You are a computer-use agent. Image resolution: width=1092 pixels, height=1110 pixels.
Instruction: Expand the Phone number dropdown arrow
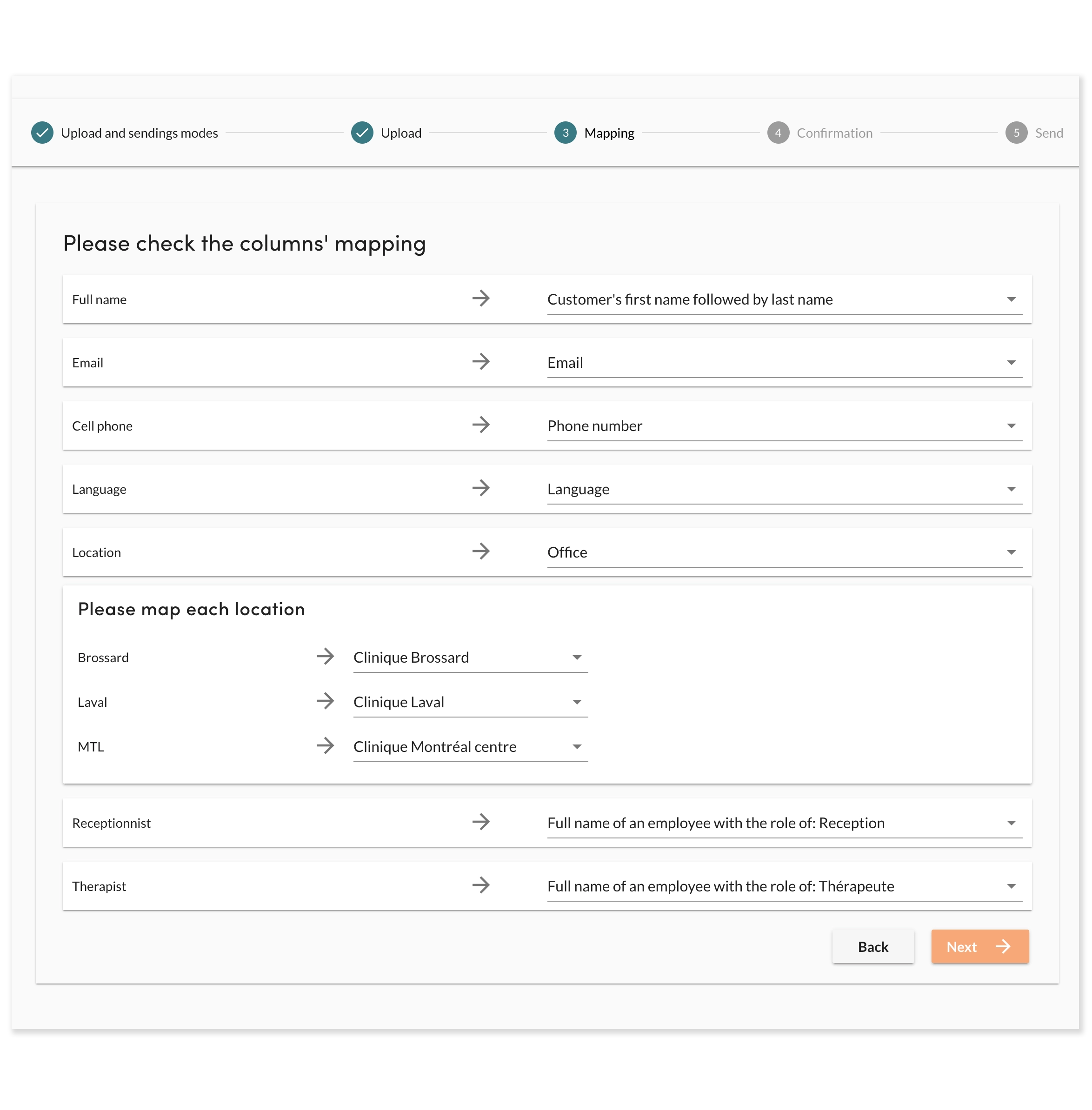(1011, 426)
